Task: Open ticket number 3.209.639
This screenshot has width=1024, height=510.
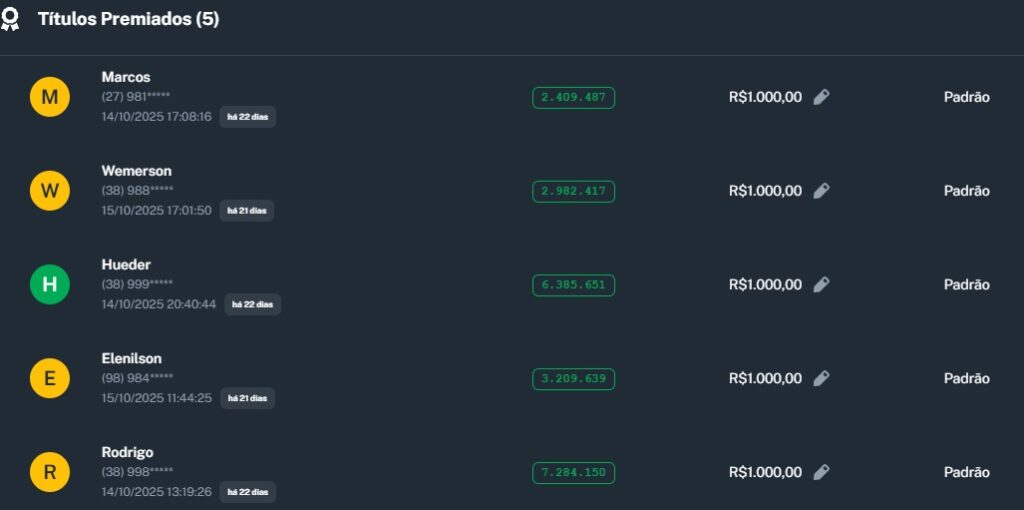Action: tap(573, 379)
